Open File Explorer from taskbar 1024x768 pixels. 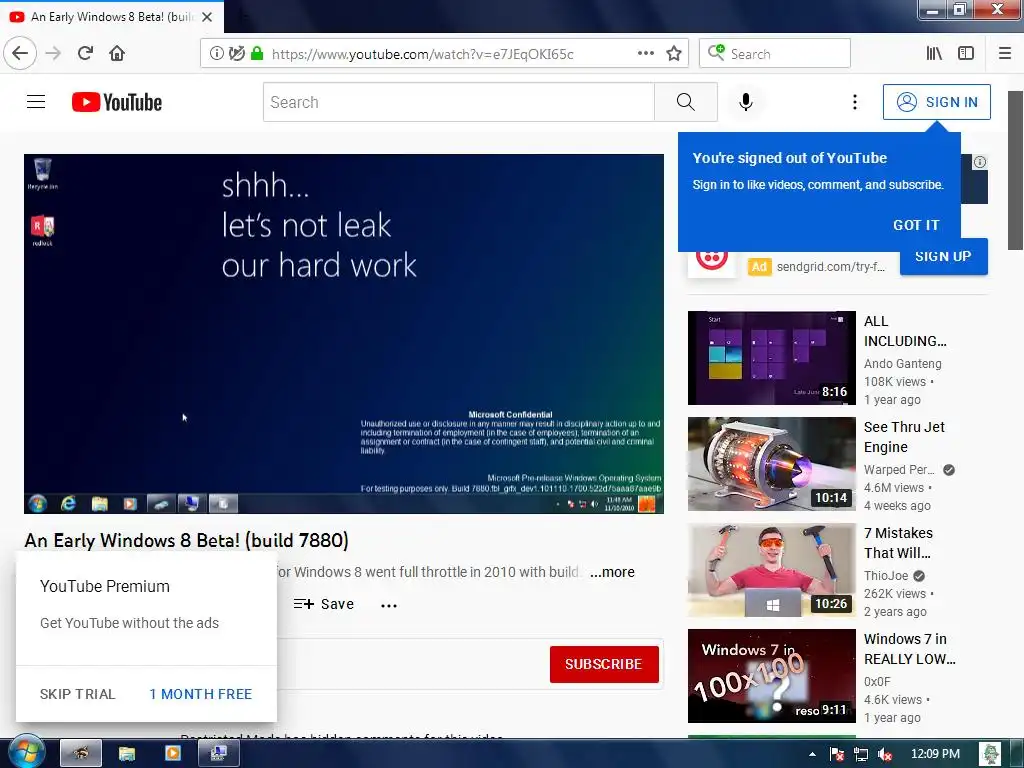tap(127, 753)
